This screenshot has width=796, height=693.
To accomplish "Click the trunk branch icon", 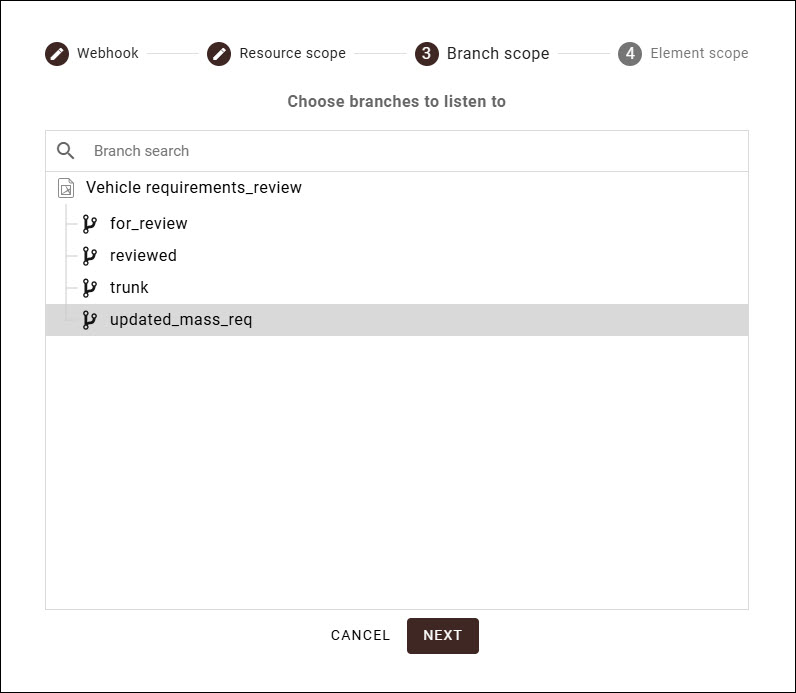I will (90, 288).
